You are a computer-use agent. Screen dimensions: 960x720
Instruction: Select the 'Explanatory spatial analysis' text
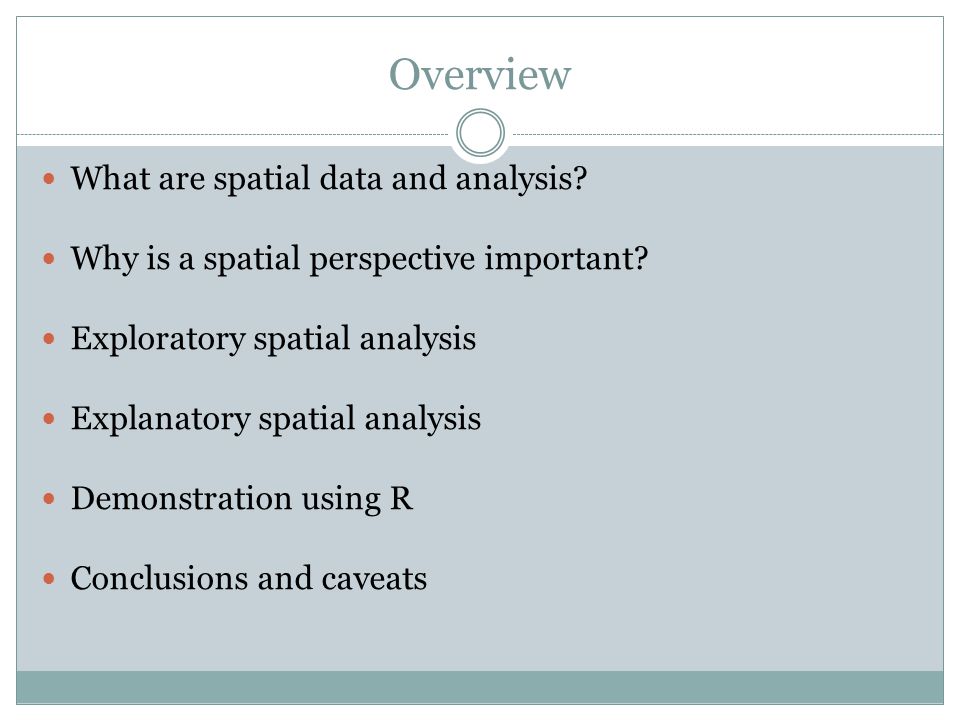[276, 419]
